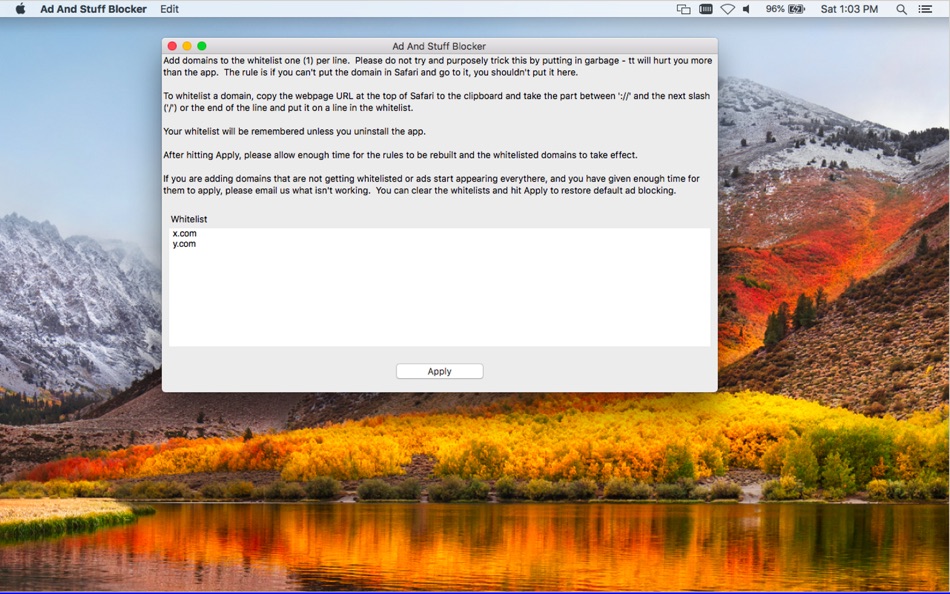The image size is (950, 594).
Task: Zoom window with the green button
Action: (x=202, y=46)
